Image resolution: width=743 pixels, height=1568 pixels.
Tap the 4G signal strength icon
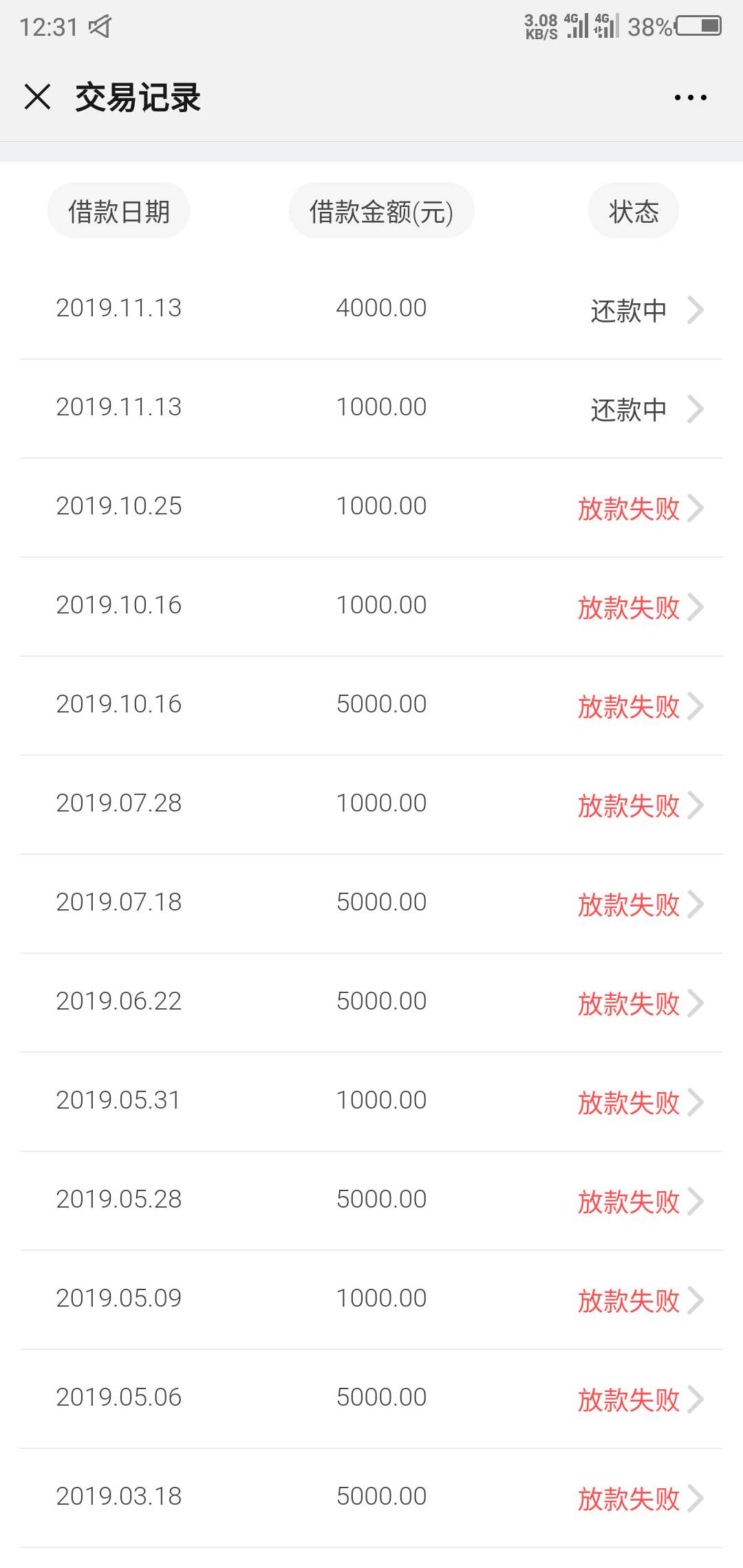coord(577,26)
